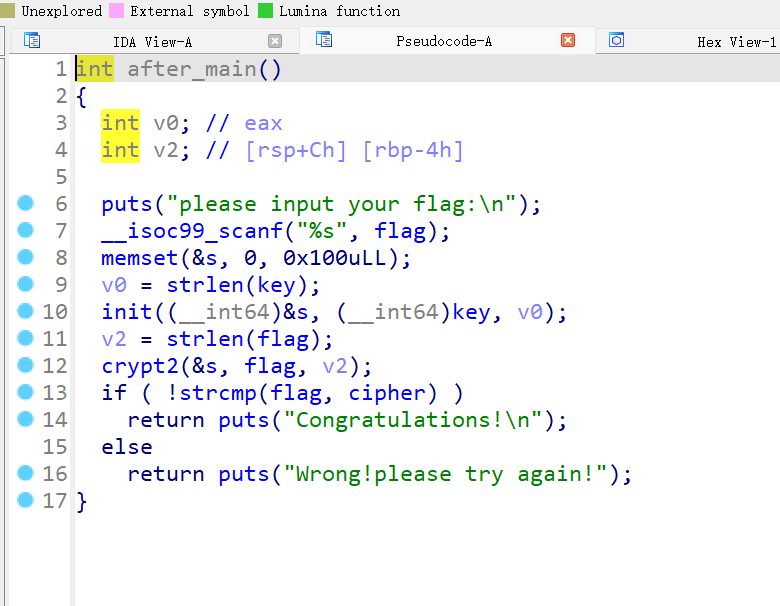
Task: Close the Pseudocode-A tab with red X
Action: click(x=568, y=40)
